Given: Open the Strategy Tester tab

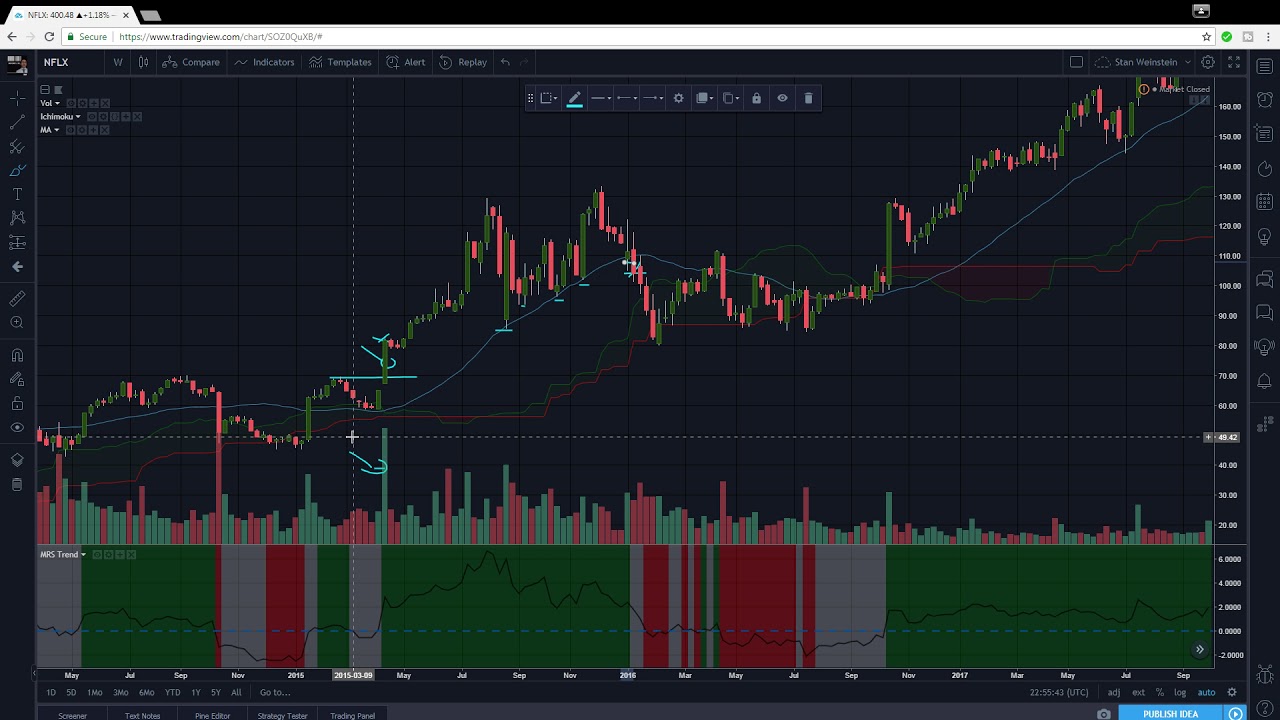Looking at the screenshot, I should pyautogui.click(x=282, y=715).
